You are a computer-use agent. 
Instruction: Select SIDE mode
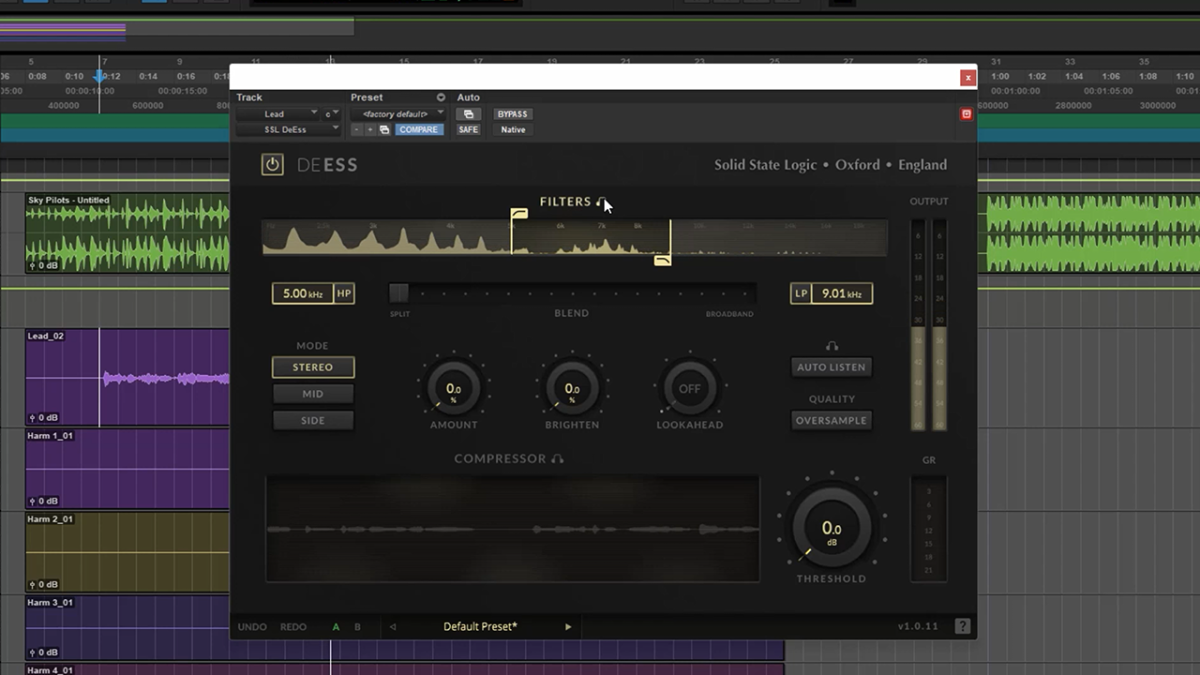313,421
